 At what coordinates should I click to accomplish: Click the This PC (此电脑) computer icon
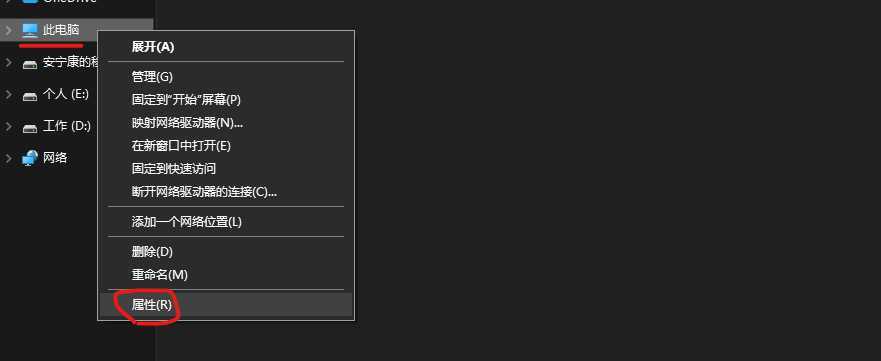tap(29, 30)
